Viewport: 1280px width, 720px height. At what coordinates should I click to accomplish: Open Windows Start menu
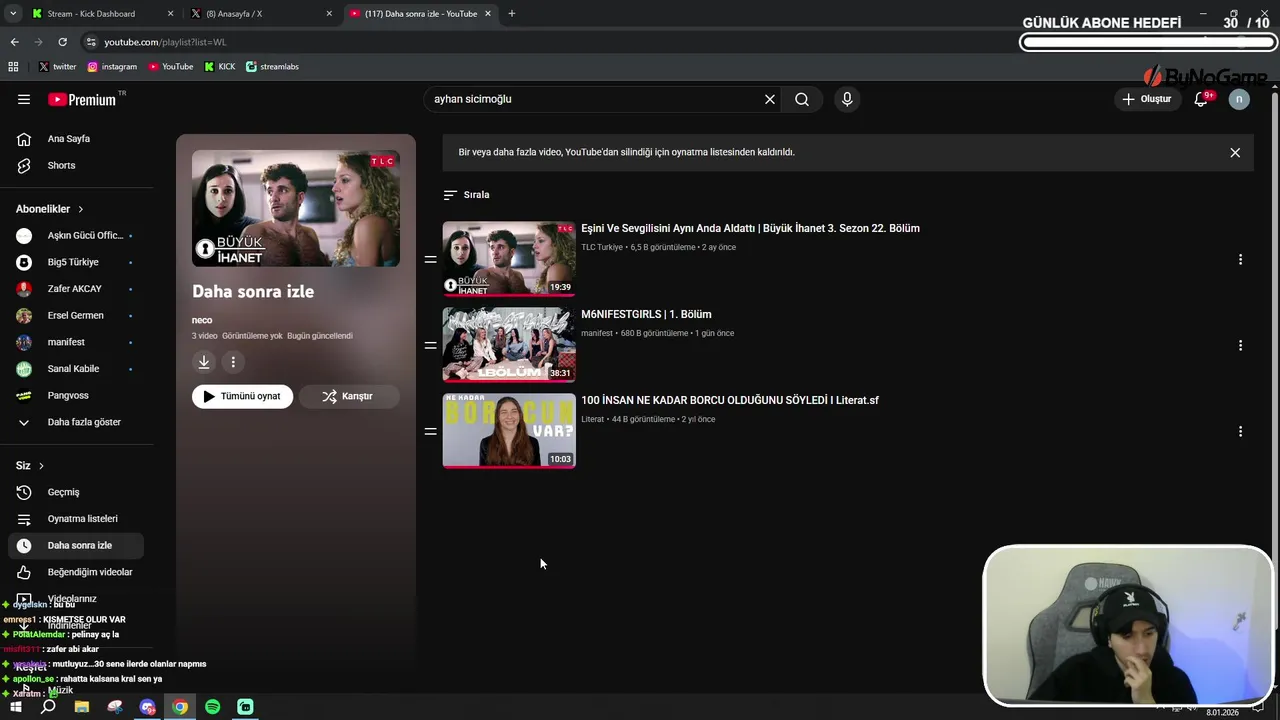(x=15, y=707)
